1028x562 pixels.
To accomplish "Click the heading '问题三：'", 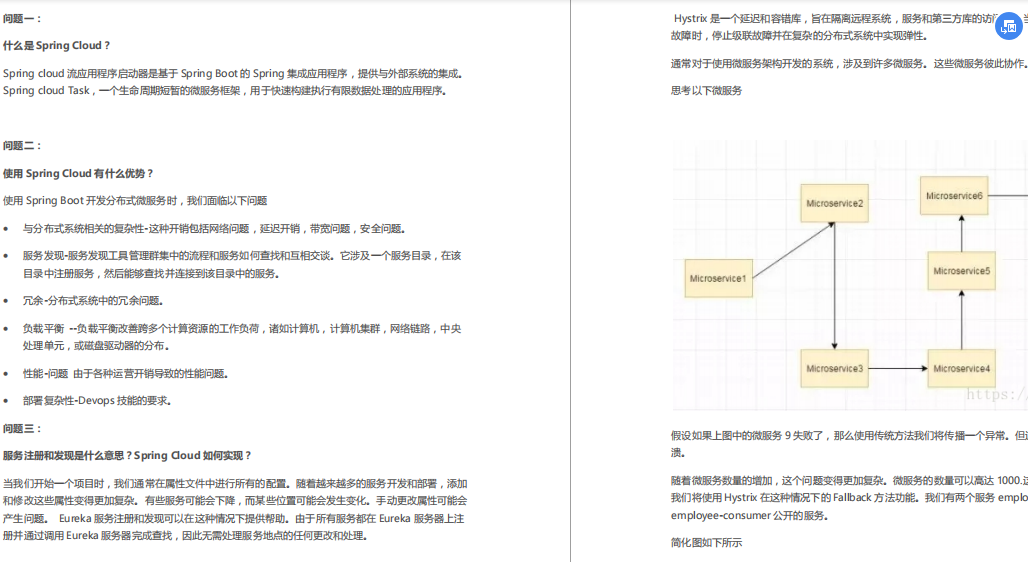I will (22, 428).
